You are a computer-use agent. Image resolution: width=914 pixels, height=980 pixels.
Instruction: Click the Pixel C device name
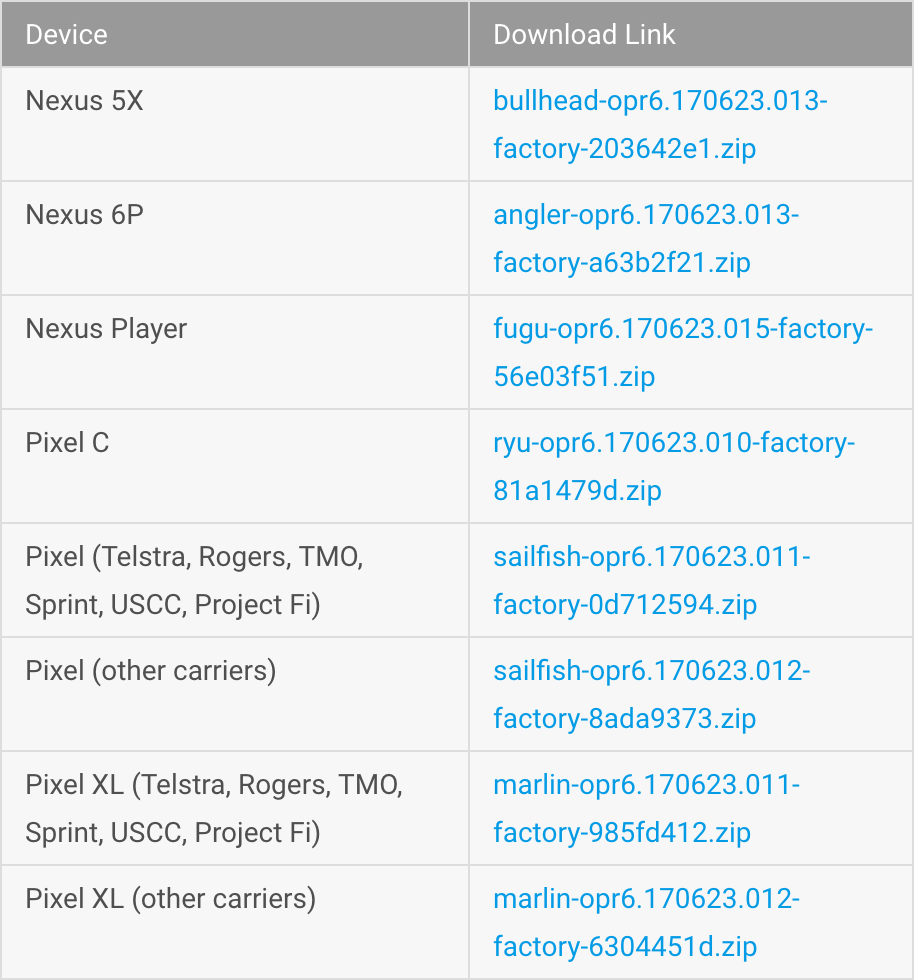(67, 442)
